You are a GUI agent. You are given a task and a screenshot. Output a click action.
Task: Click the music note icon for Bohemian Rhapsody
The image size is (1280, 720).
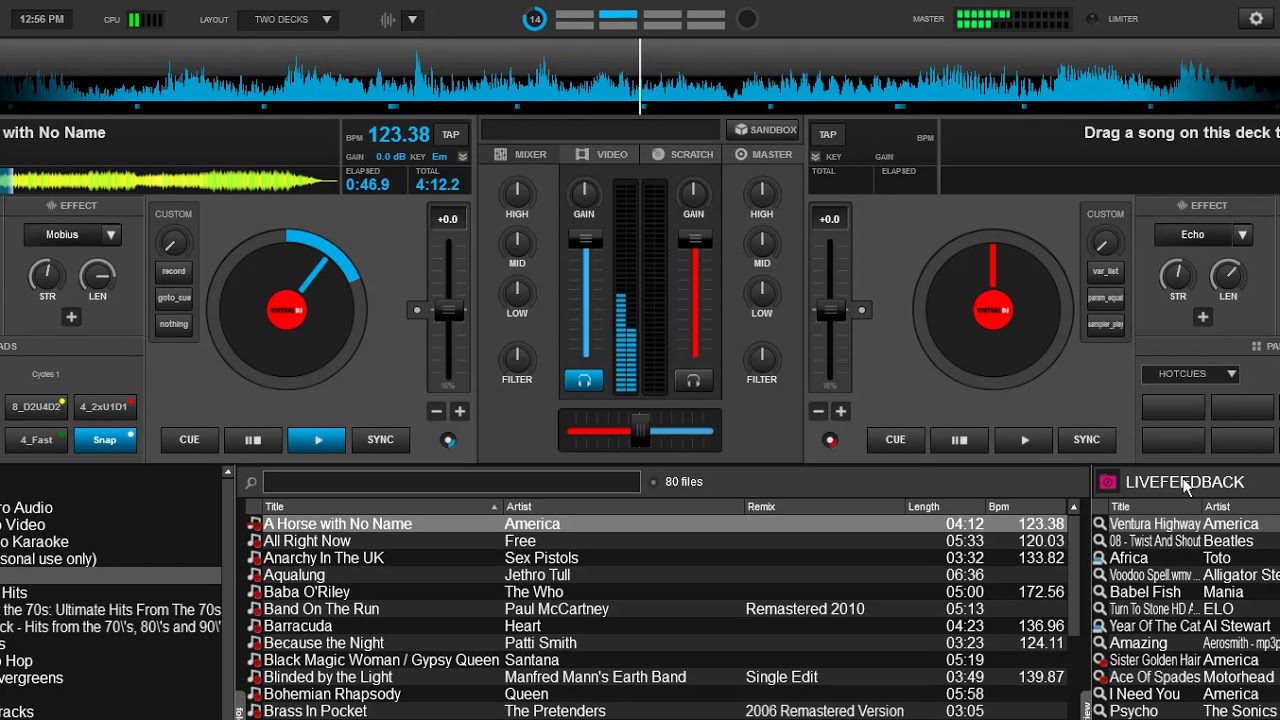coord(255,694)
